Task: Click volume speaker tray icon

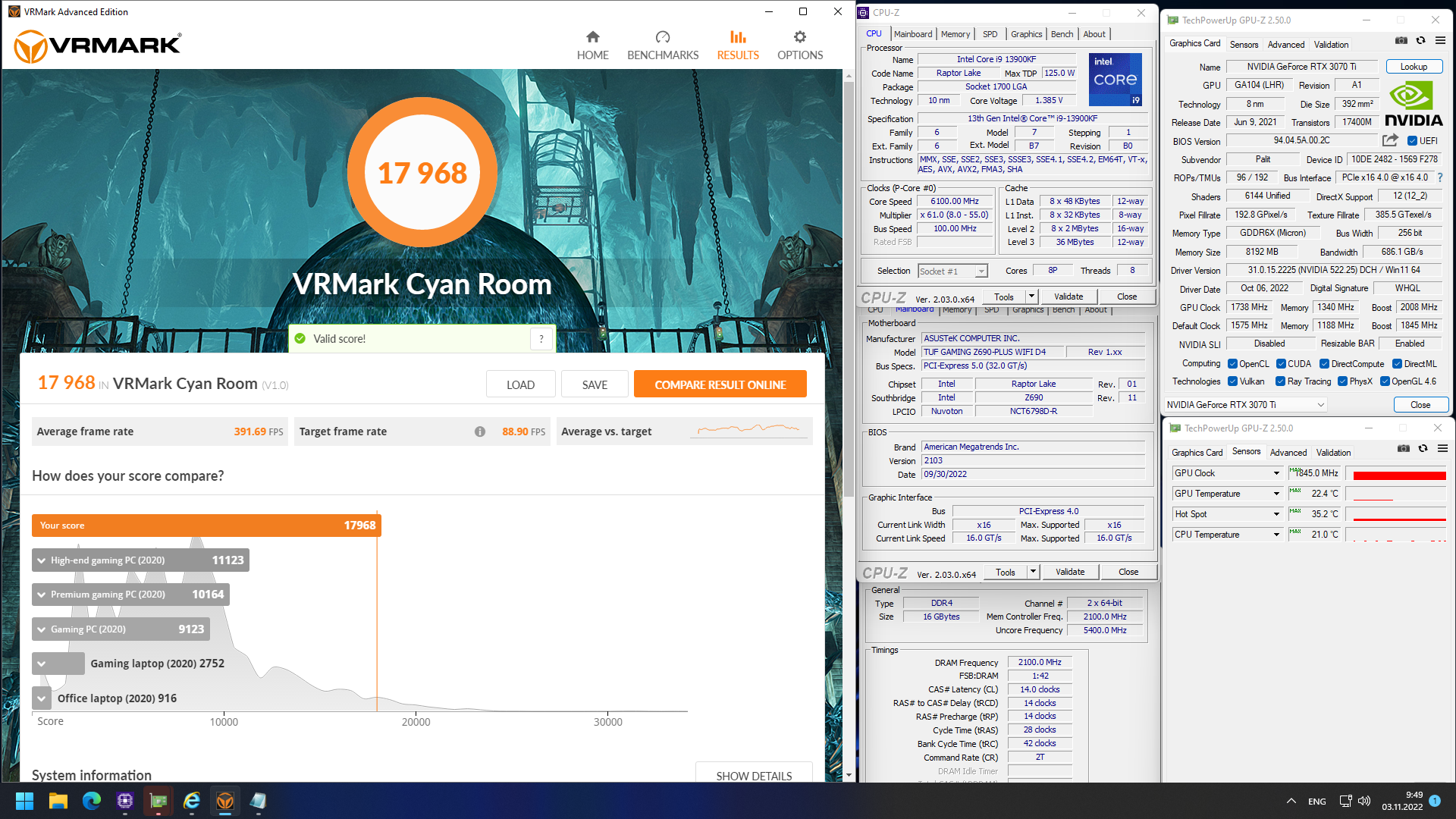Action: coord(1364,801)
